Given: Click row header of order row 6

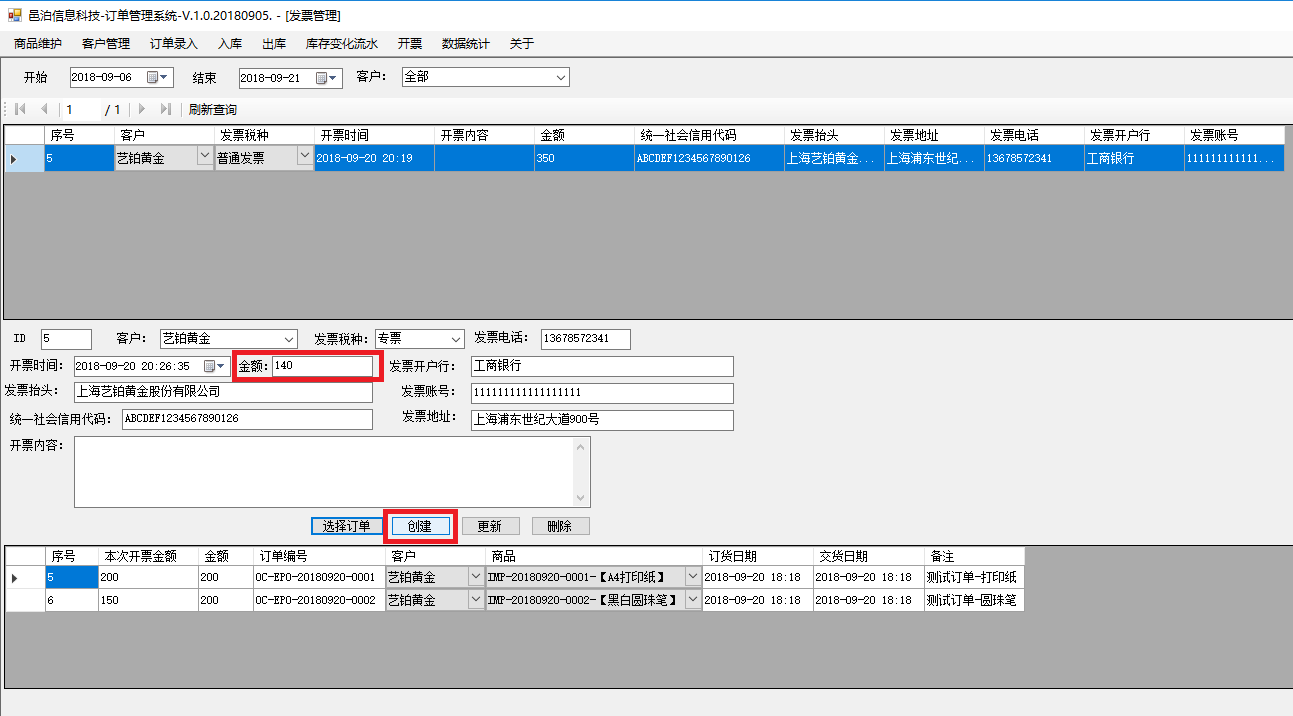Looking at the screenshot, I should tap(25, 600).
